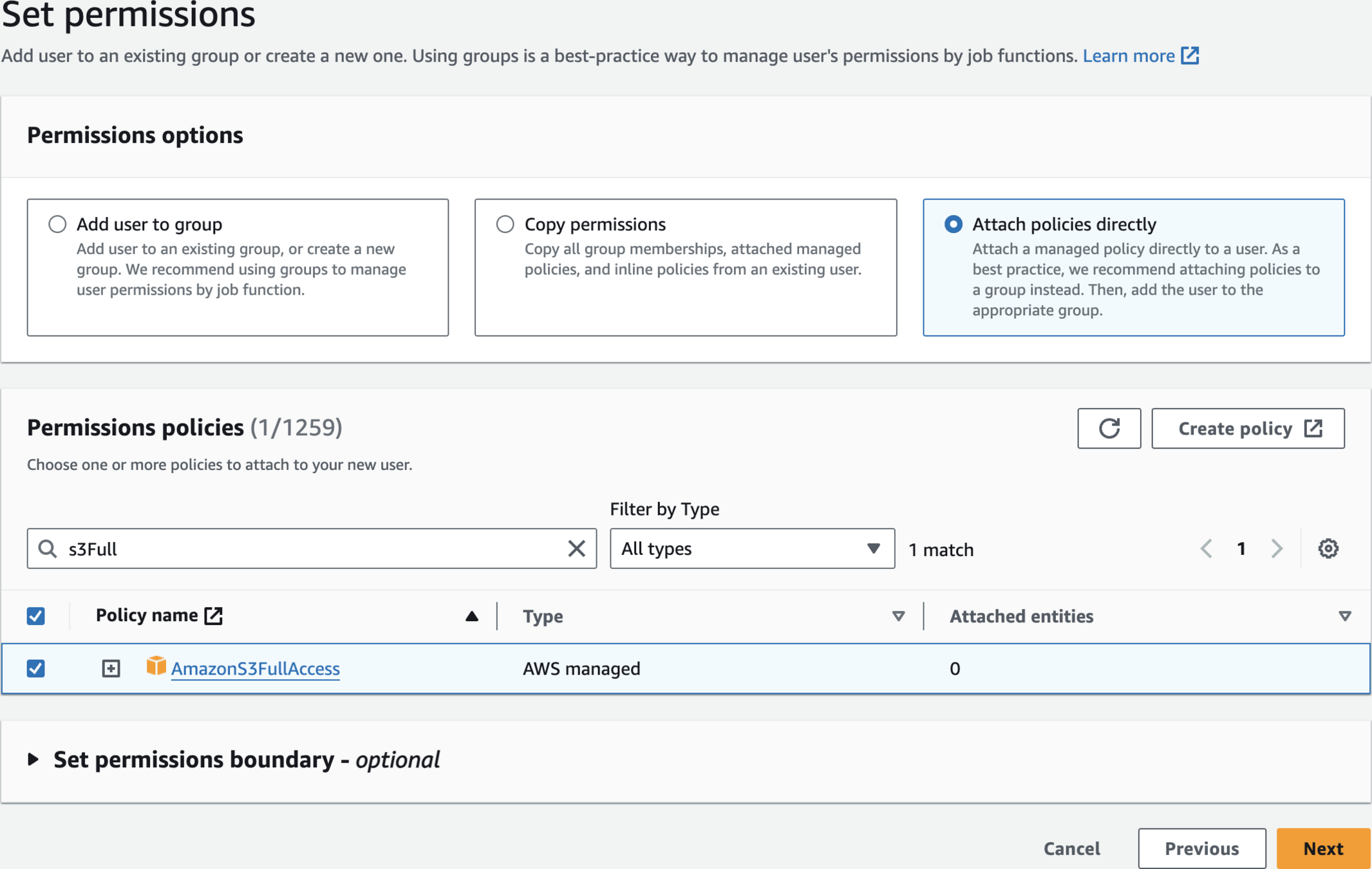The width and height of the screenshot is (1372, 869).
Task: Click the external link icon by Policy name
Action: (214, 615)
